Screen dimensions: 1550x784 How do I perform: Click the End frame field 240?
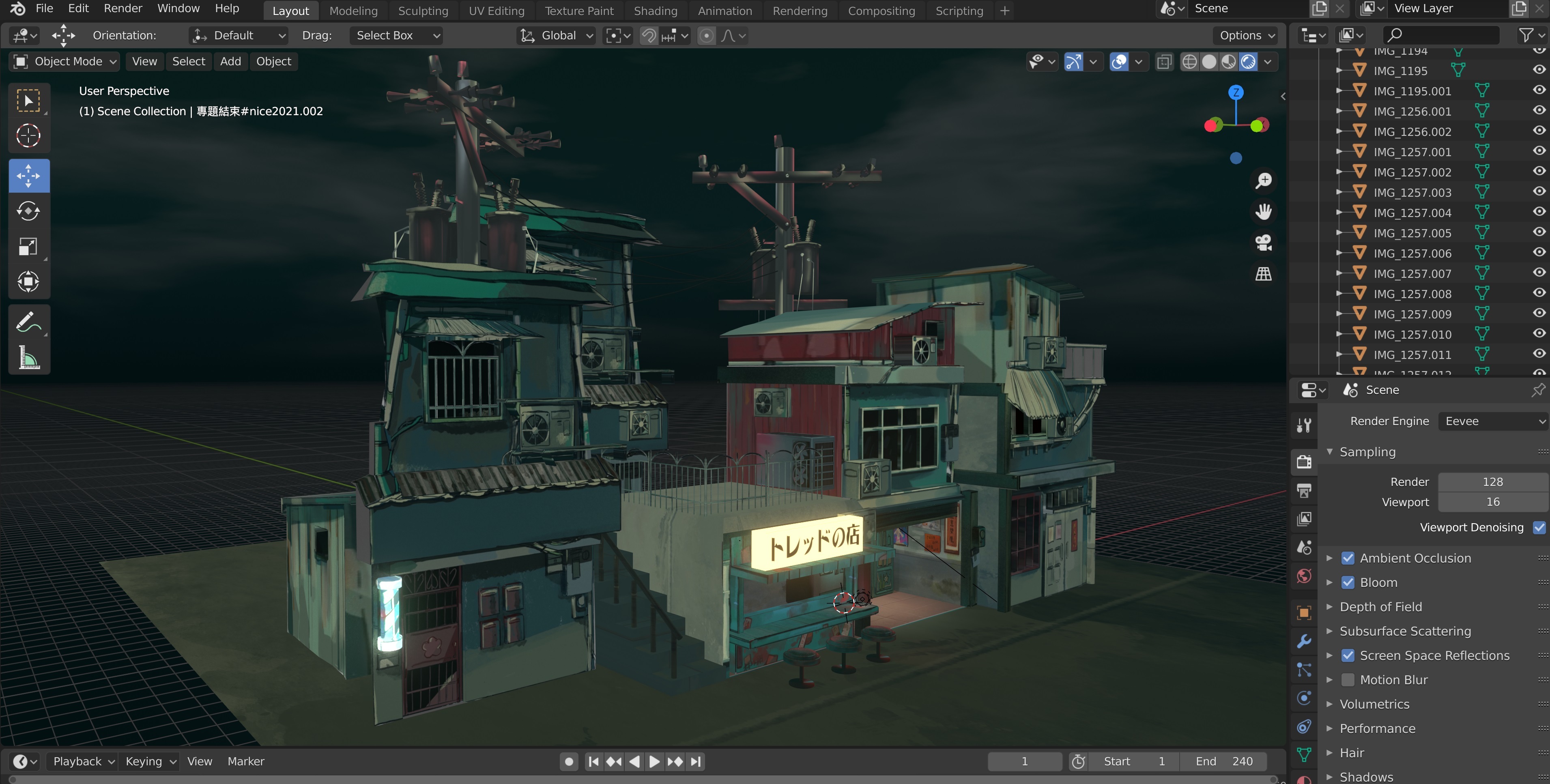[1223, 761]
